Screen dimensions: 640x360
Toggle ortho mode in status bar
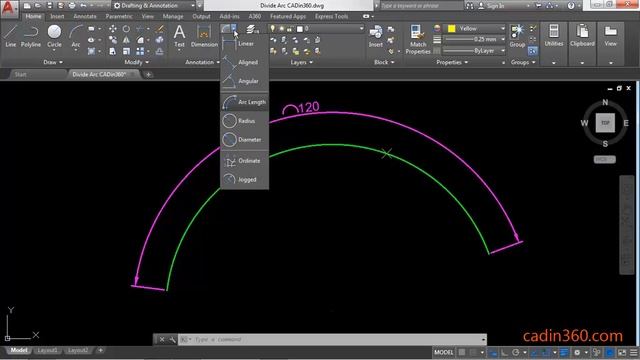coord(504,352)
